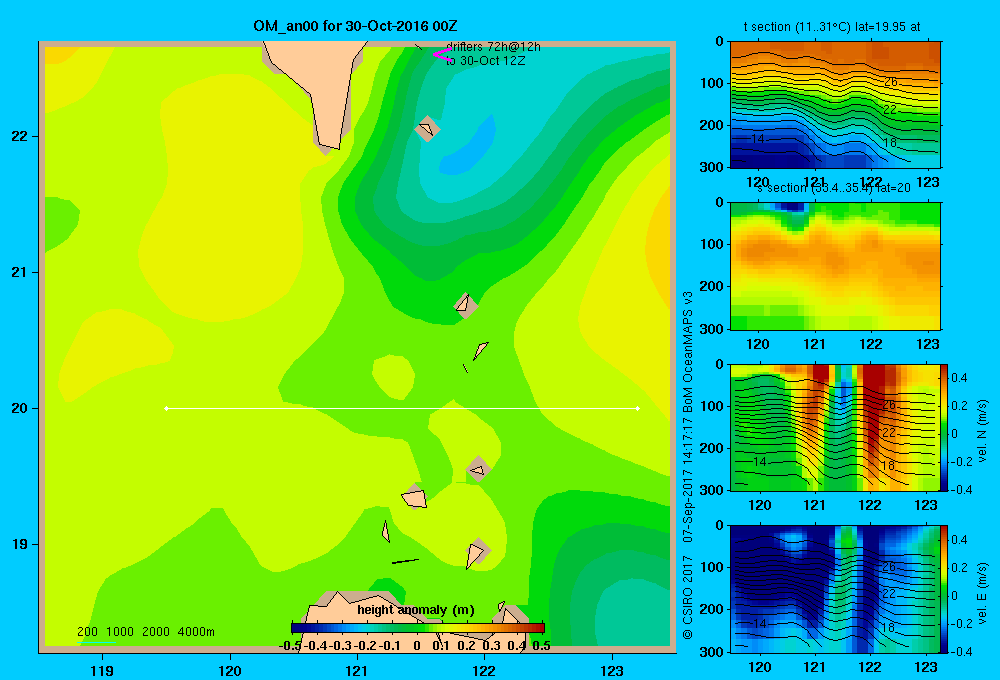Image resolution: width=1000 pixels, height=680 pixels.
Task: Click the 0.4 tick on vel. N colorbar
Action: point(959,378)
